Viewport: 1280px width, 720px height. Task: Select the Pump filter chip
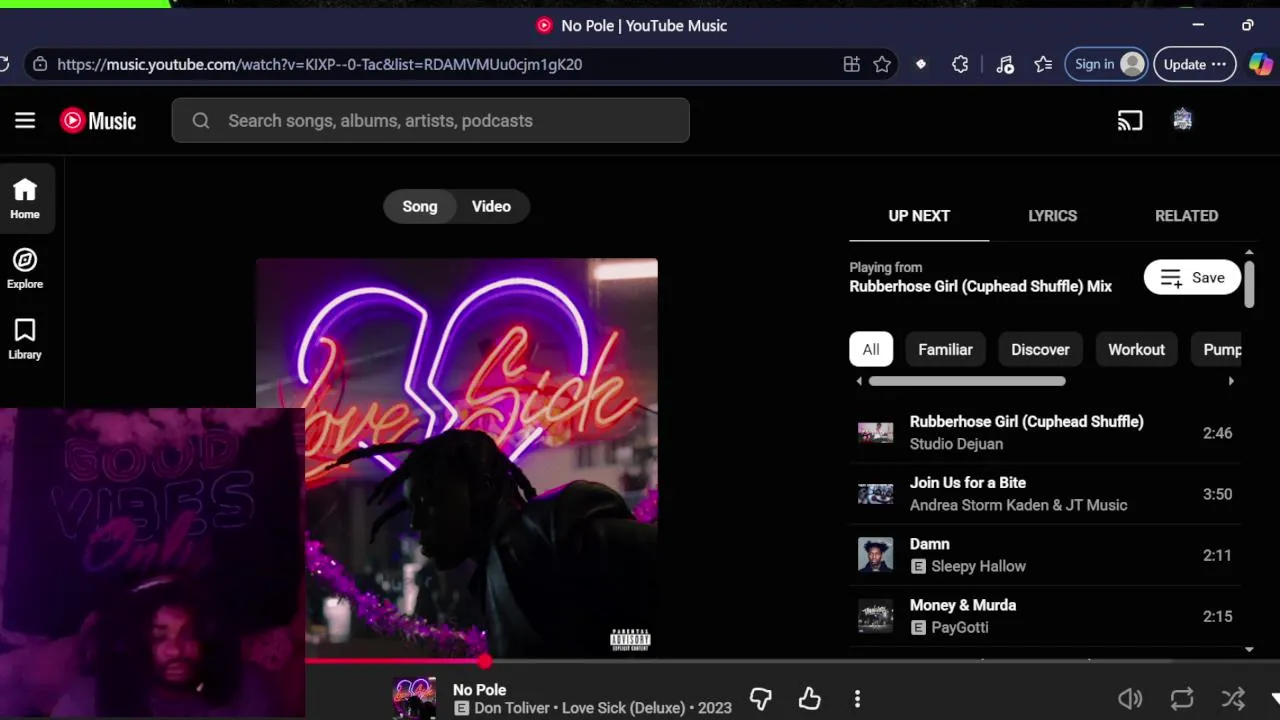pos(1218,349)
